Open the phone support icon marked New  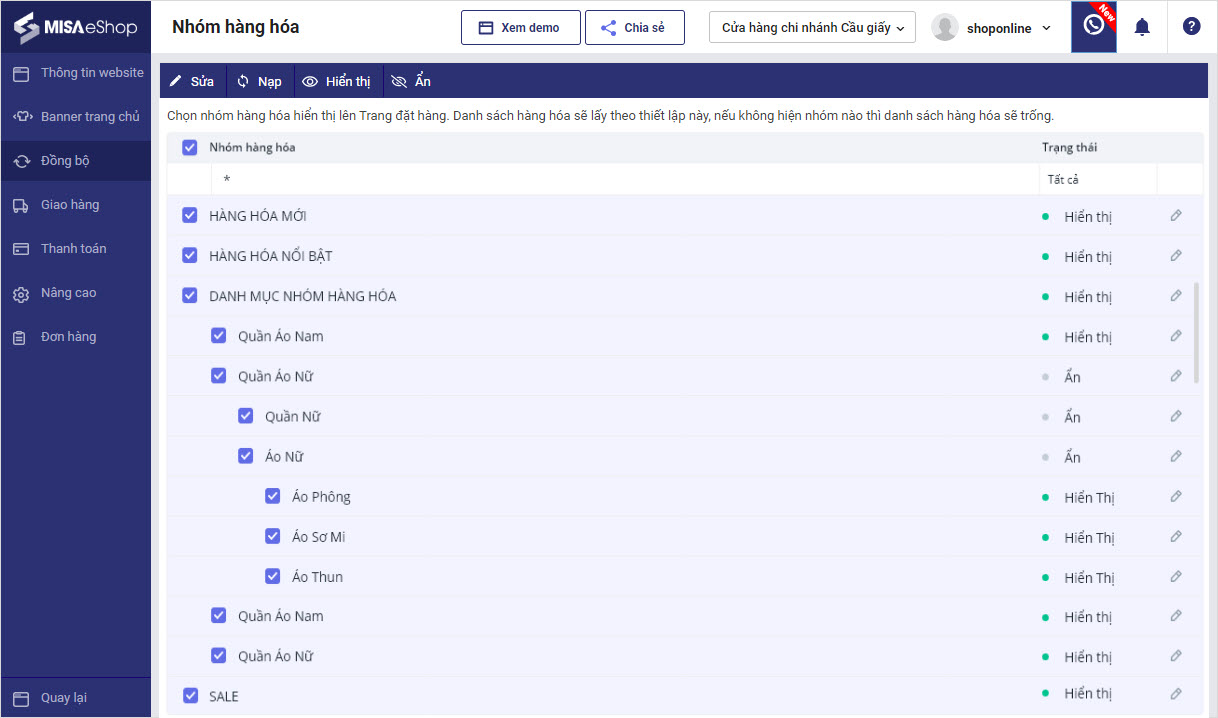[1094, 26]
